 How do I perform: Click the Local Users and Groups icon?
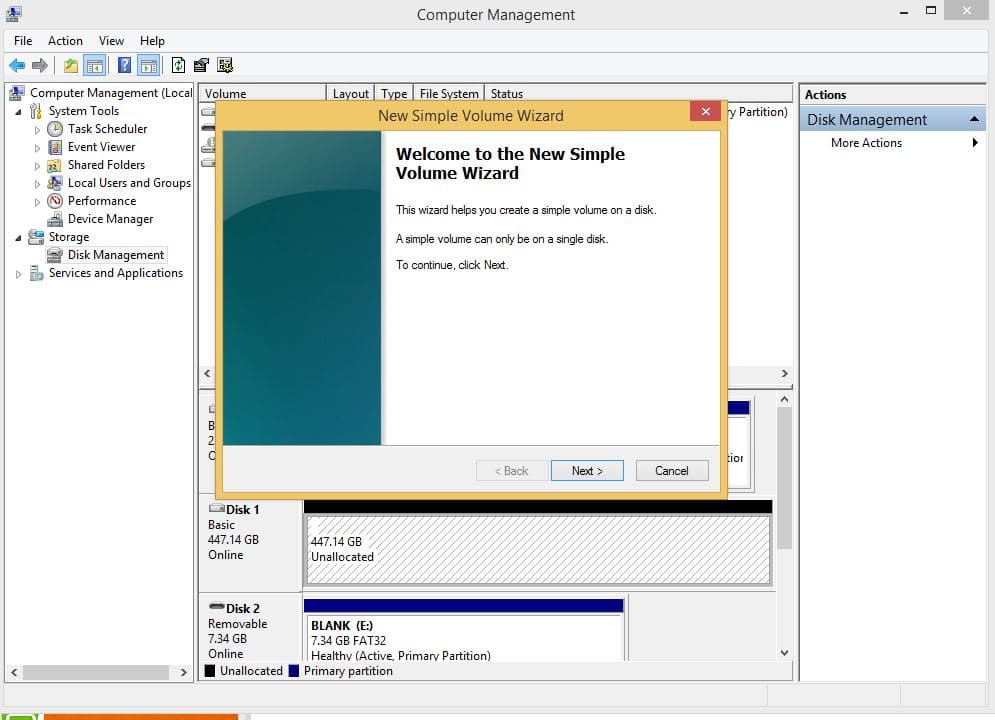[x=55, y=183]
